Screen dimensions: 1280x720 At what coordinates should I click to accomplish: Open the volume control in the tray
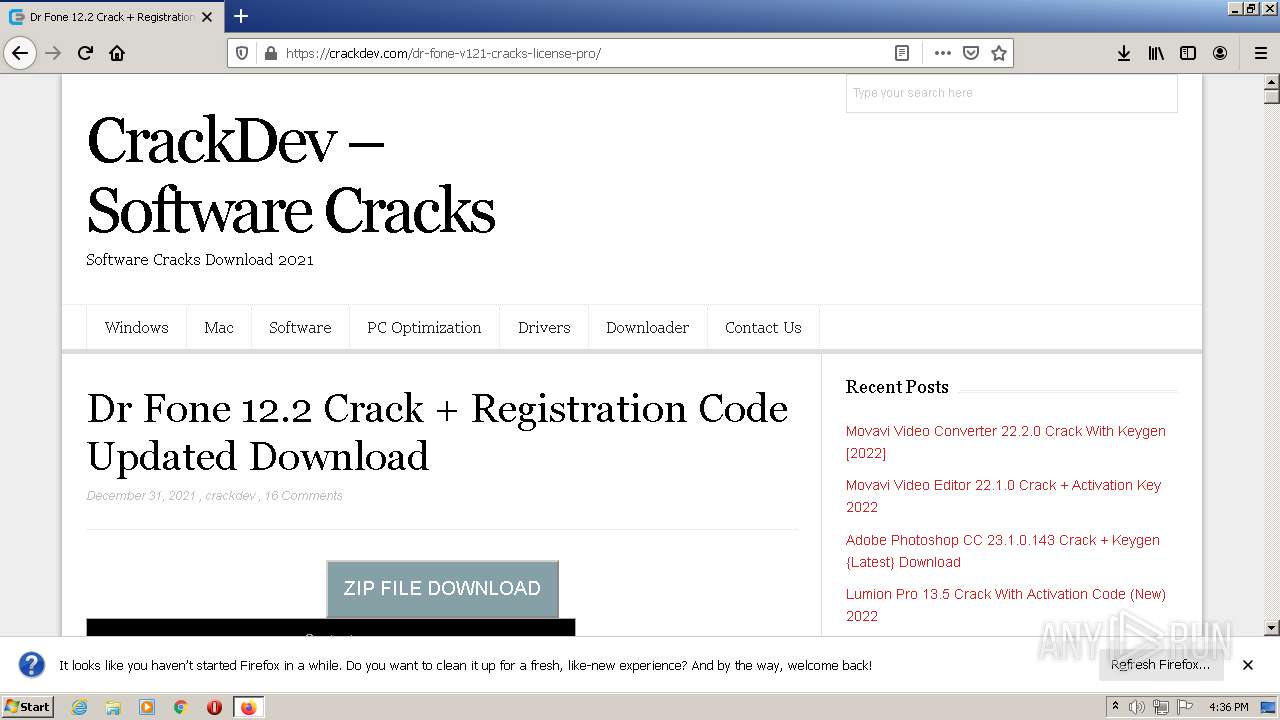pos(1137,707)
